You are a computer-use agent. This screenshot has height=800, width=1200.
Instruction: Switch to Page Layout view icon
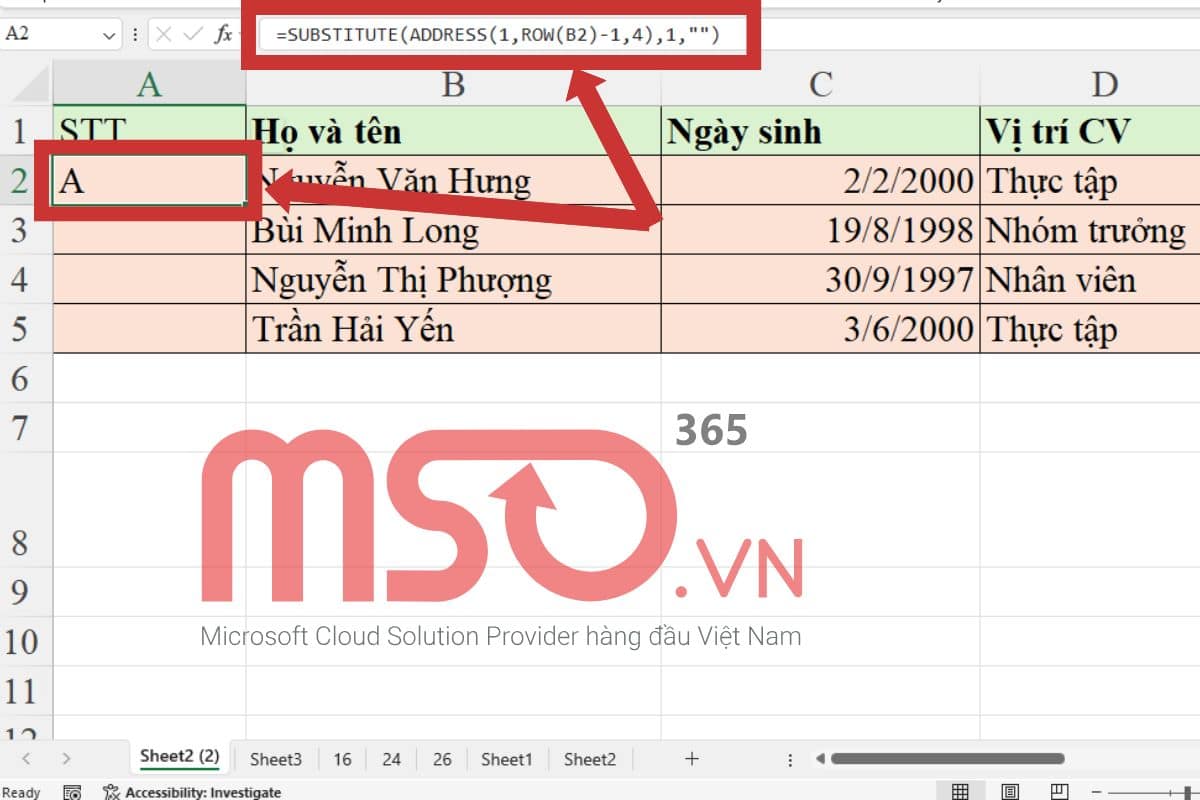(x=1010, y=792)
